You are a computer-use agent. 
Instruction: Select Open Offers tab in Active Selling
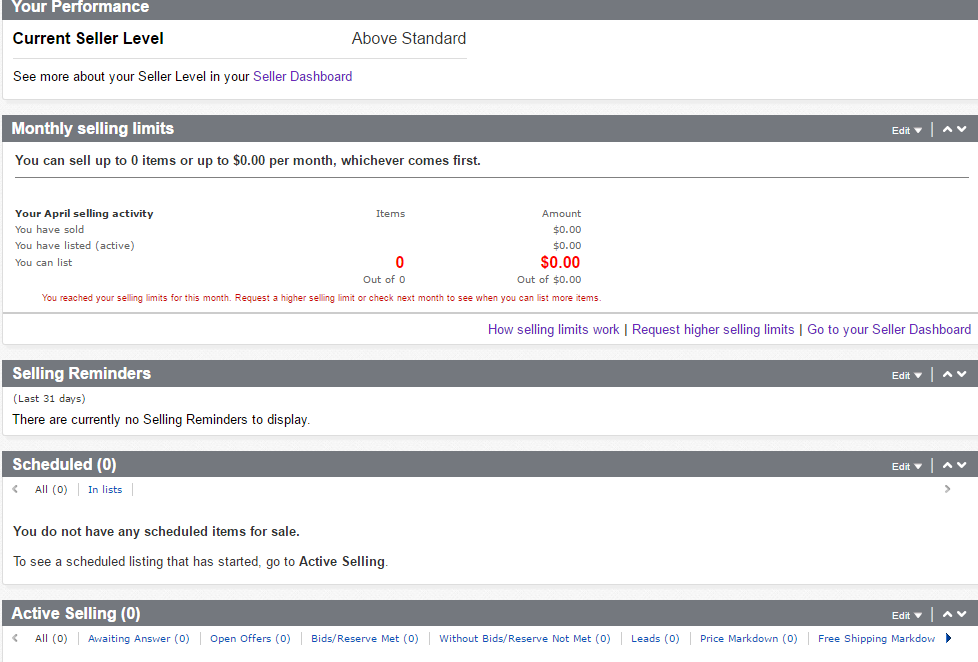(x=250, y=638)
